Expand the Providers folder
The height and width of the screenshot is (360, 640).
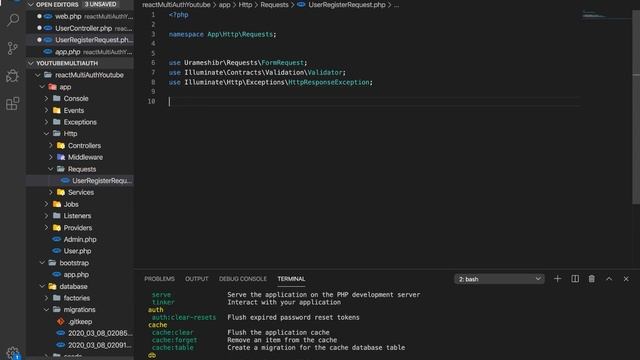[47, 228]
